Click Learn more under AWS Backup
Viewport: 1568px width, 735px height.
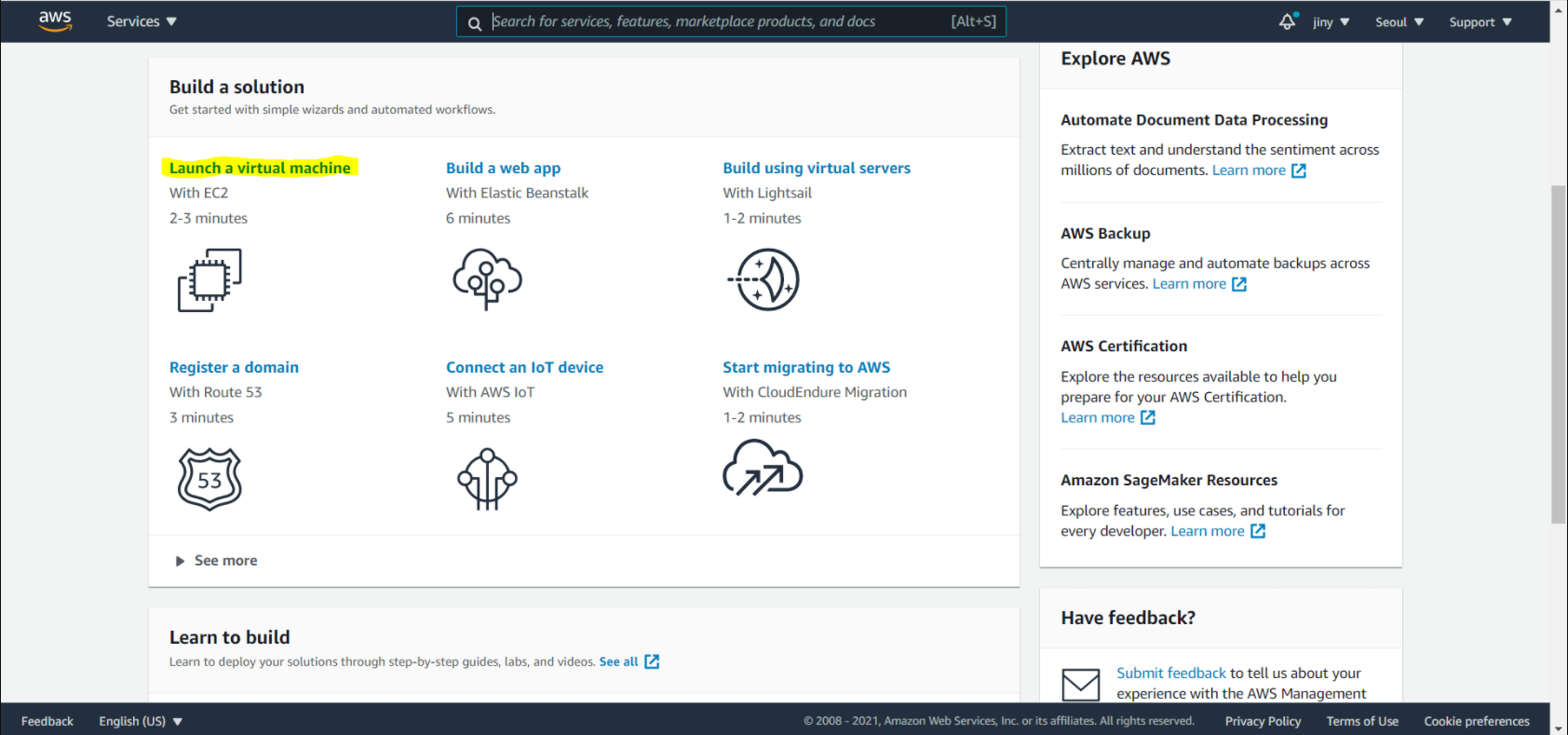click(x=1189, y=284)
